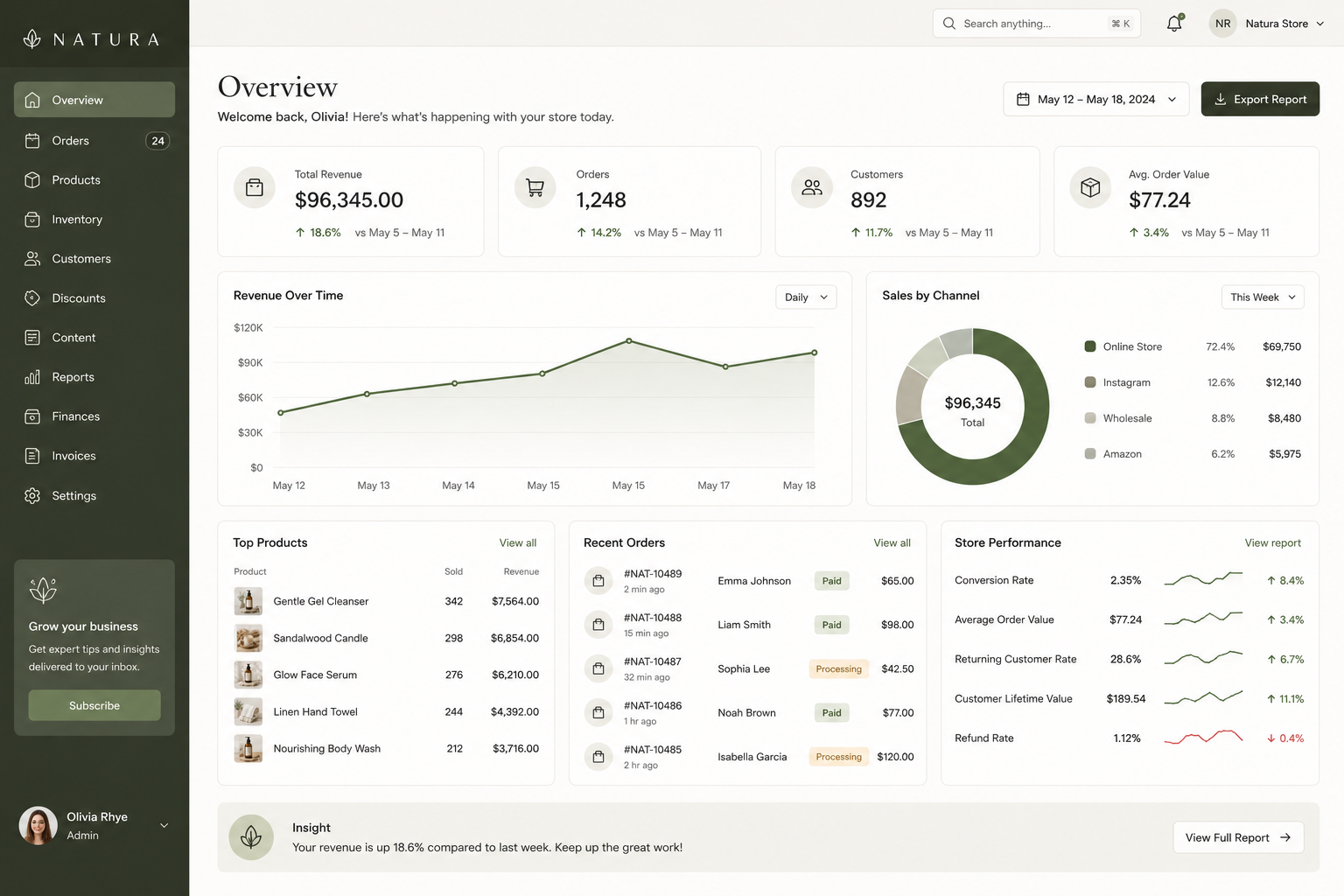Click the bag icon beside order #NAT-10489
1344x896 pixels.
[x=598, y=580]
